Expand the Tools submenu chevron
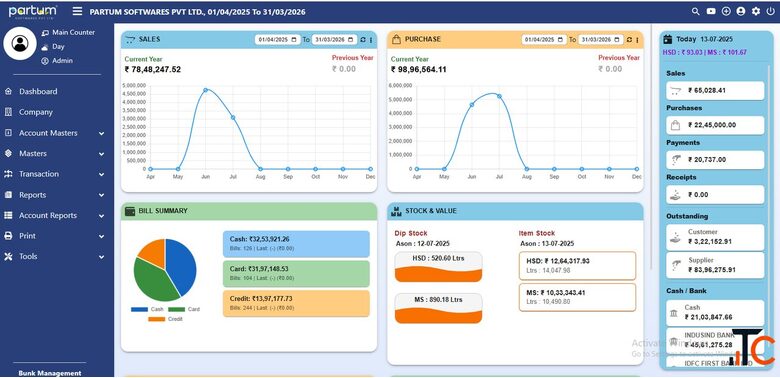 pyautogui.click(x=101, y=257)
